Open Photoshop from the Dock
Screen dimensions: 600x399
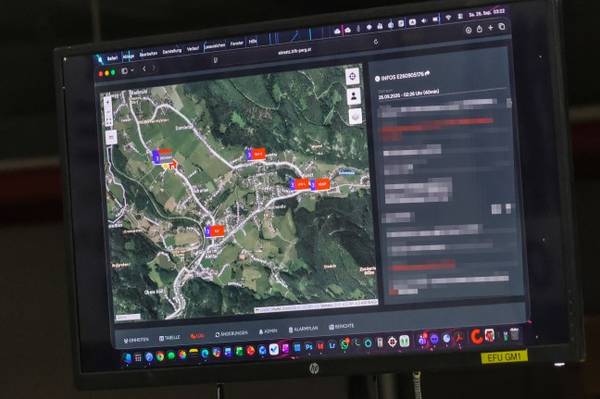coord(309,347)
